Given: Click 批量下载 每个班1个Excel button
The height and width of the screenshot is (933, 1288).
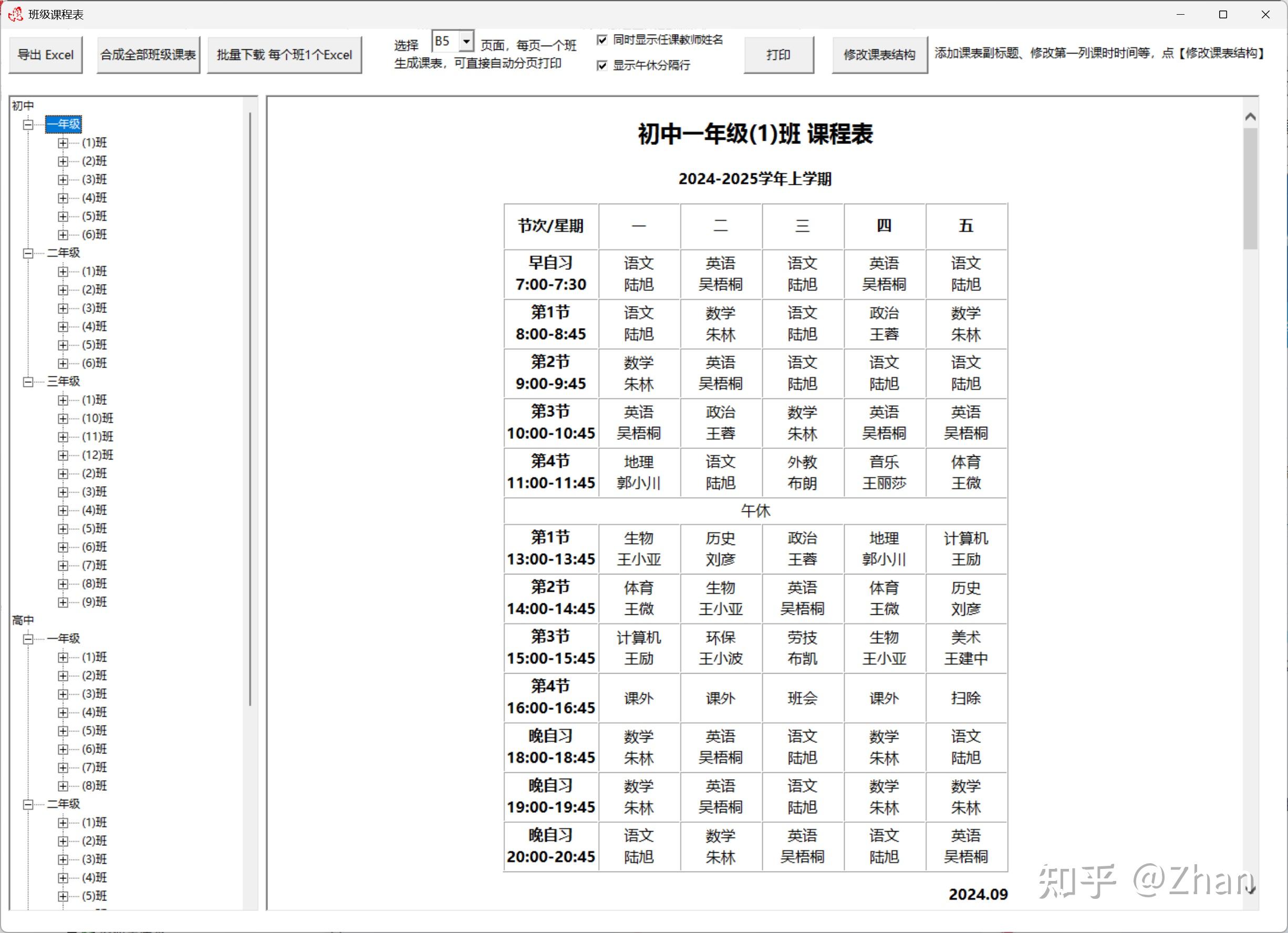Looking at the screenshot, I should [x=285, y=55].
